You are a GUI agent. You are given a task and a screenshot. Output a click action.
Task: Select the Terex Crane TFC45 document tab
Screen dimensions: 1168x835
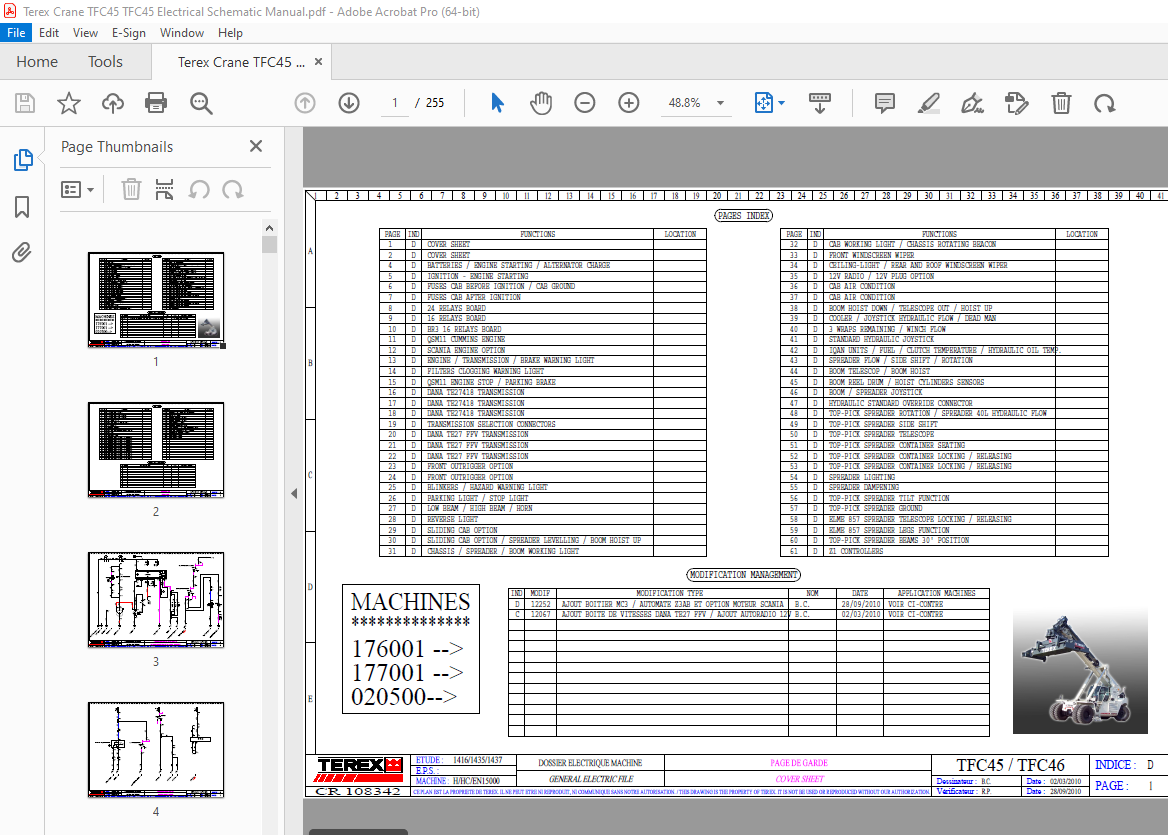pos(241,62)
